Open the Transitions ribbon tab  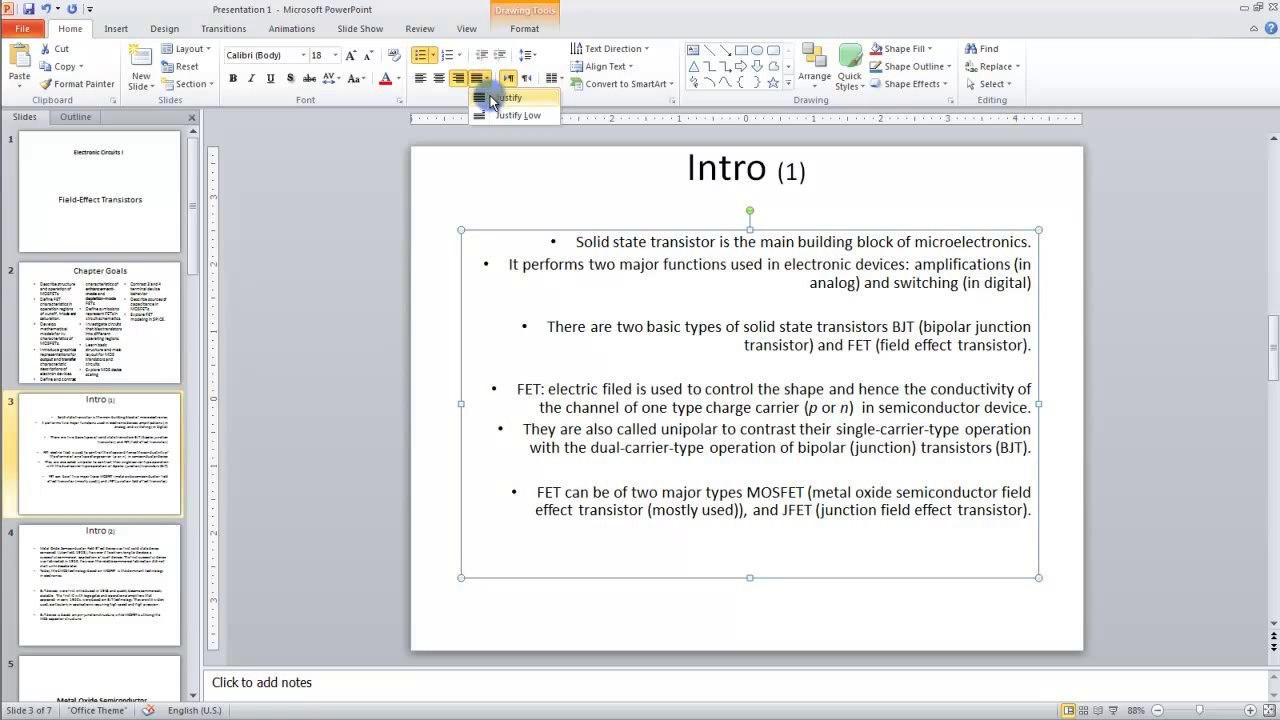pyautogui.click(x=223, y=29)
